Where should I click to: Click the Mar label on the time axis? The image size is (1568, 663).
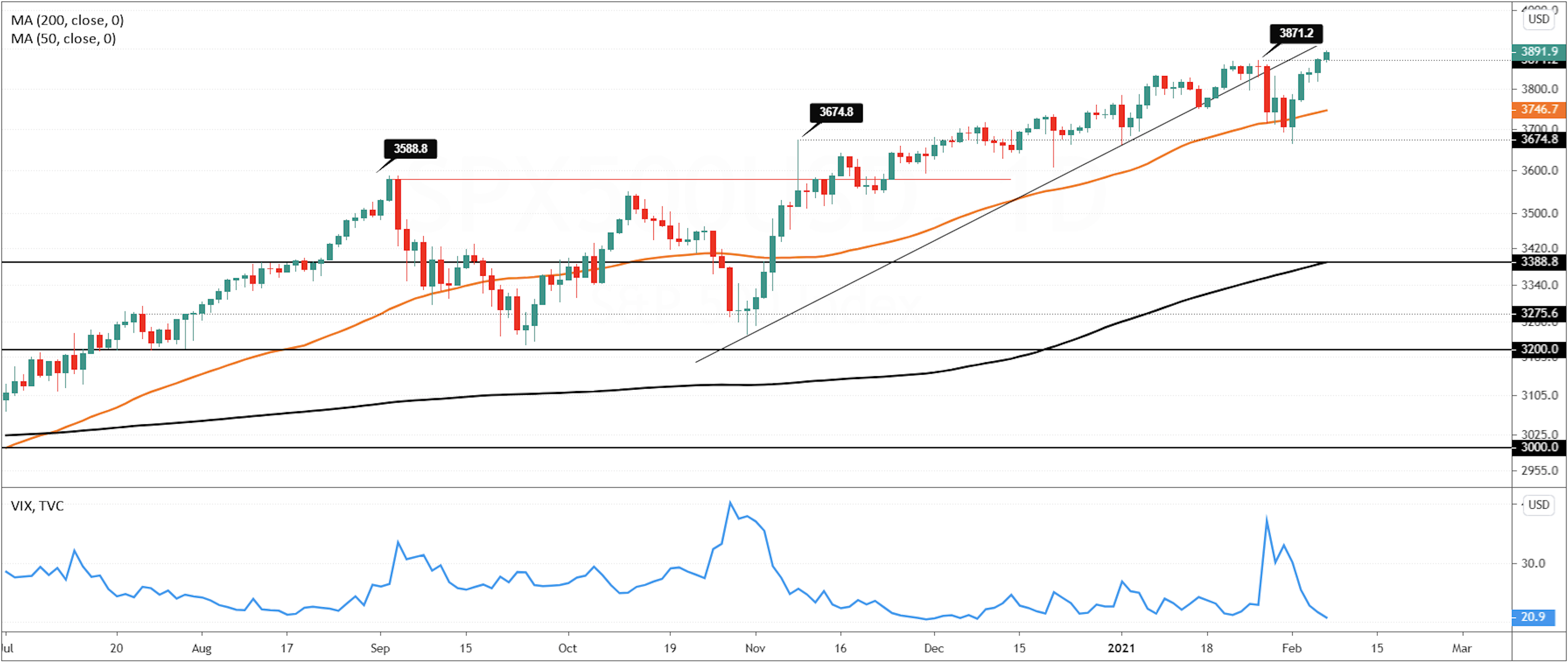point(1461,648)
